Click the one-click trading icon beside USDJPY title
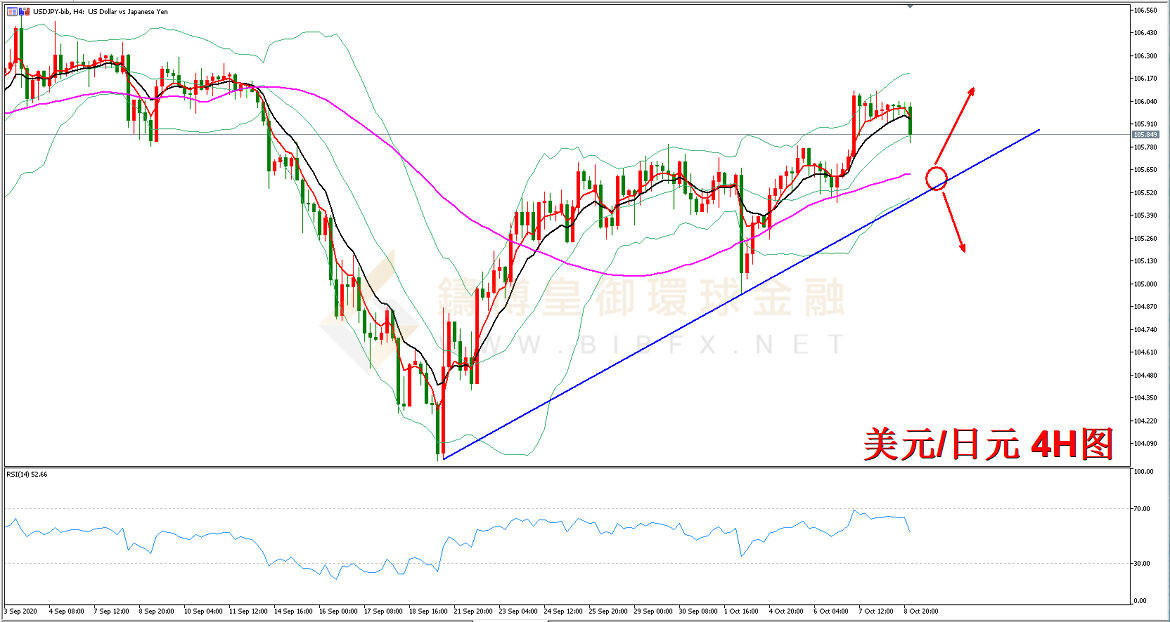 point(10,11)
